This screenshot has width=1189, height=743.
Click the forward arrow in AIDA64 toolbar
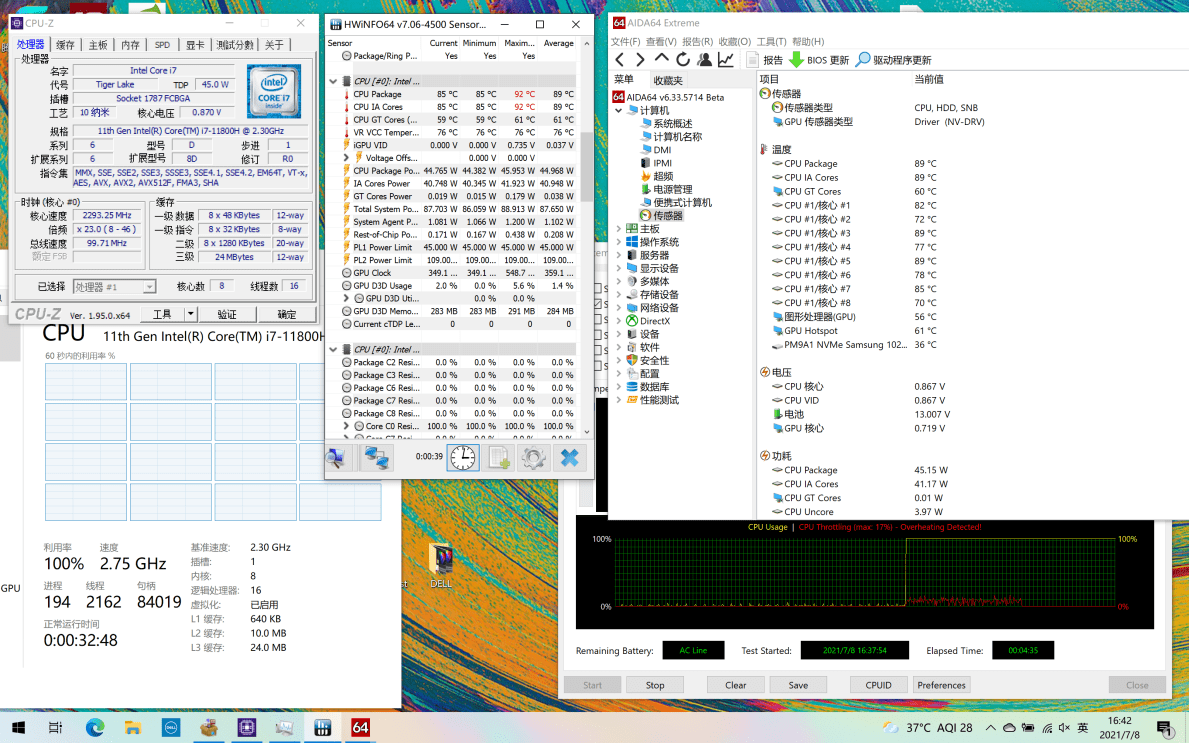tap(640, 60)
